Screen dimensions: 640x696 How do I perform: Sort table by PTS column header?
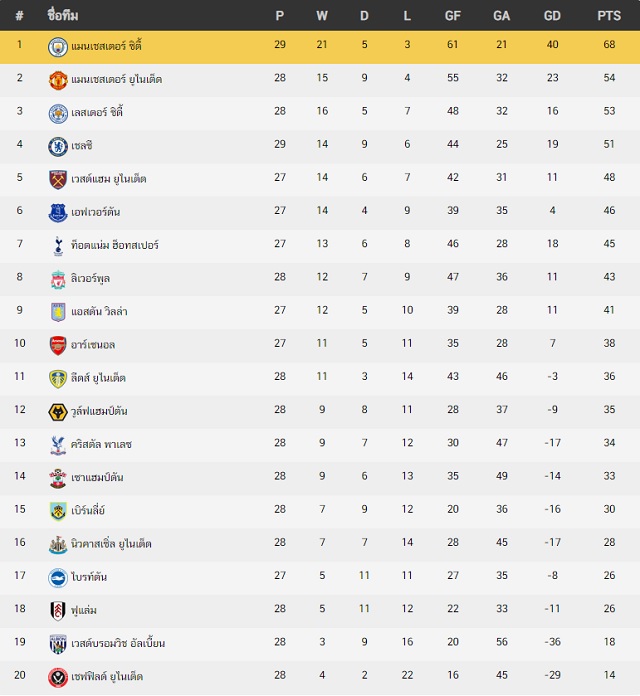(x=609, y=16)
